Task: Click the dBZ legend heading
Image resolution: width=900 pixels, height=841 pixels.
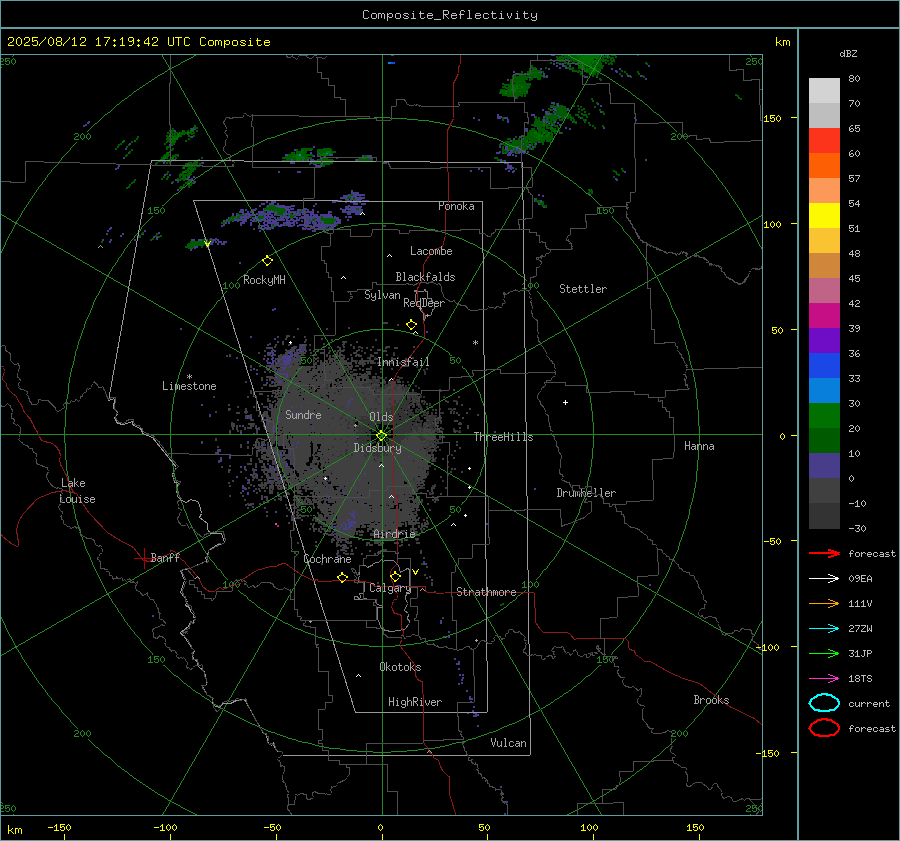Action: 848,53
